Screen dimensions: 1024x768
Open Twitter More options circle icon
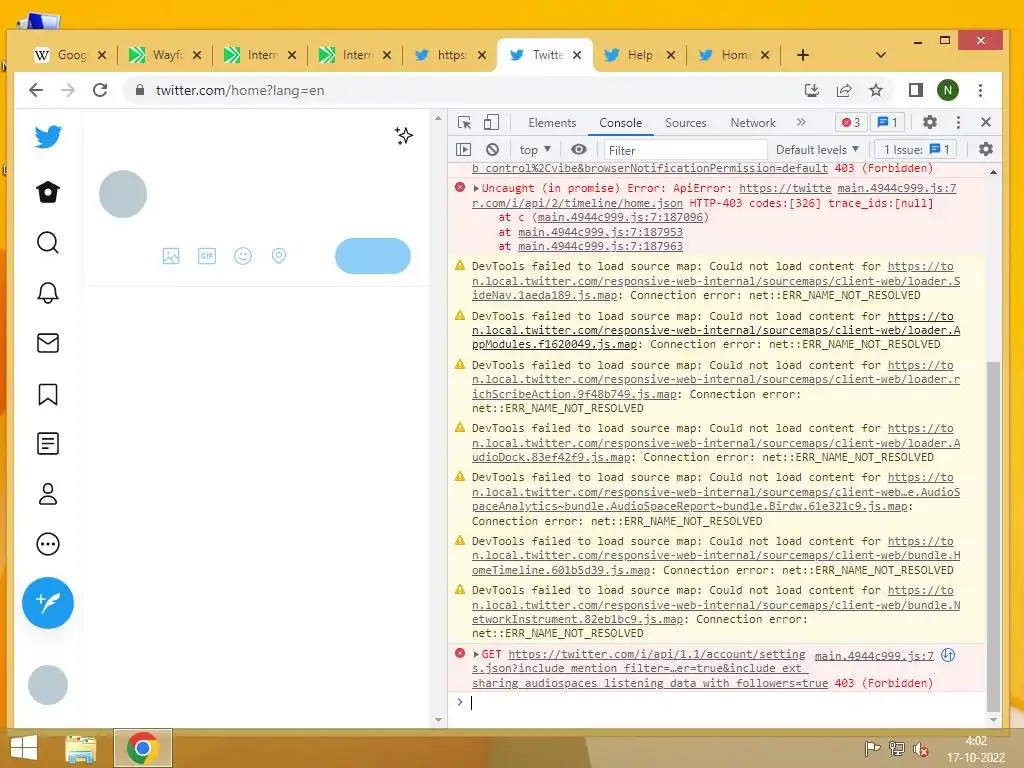(48, 544)
